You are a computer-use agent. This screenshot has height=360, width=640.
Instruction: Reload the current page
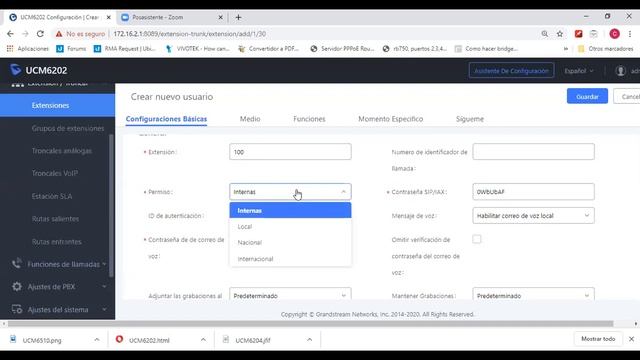pos(40,34)
